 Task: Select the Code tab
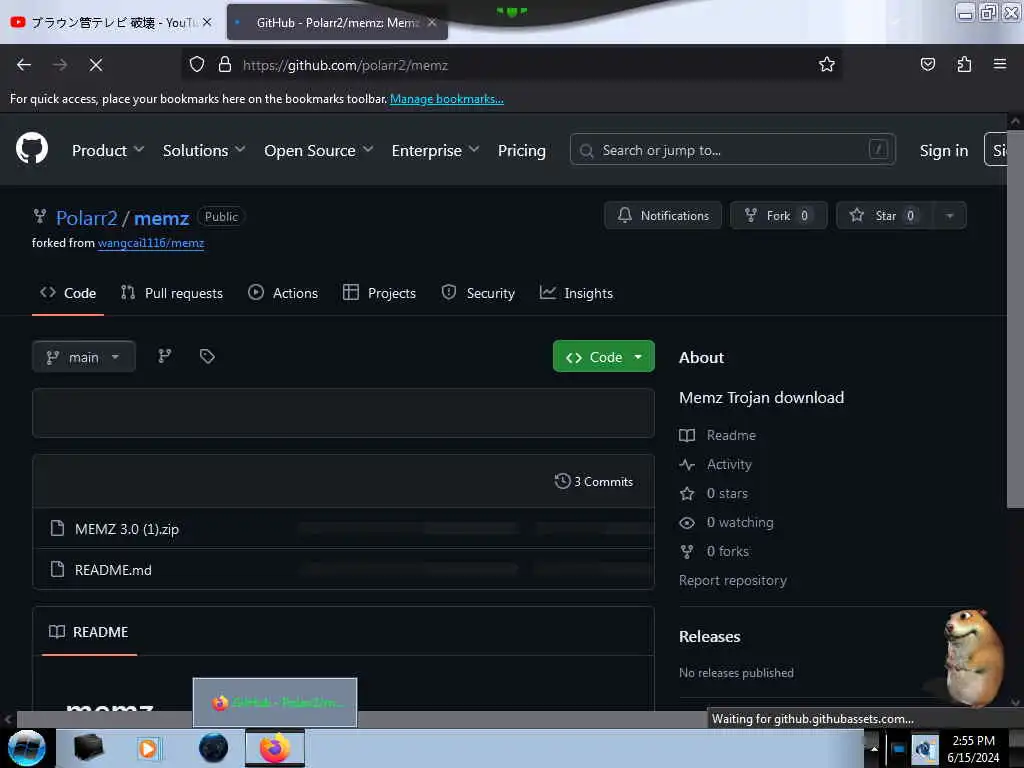point(68,293)
